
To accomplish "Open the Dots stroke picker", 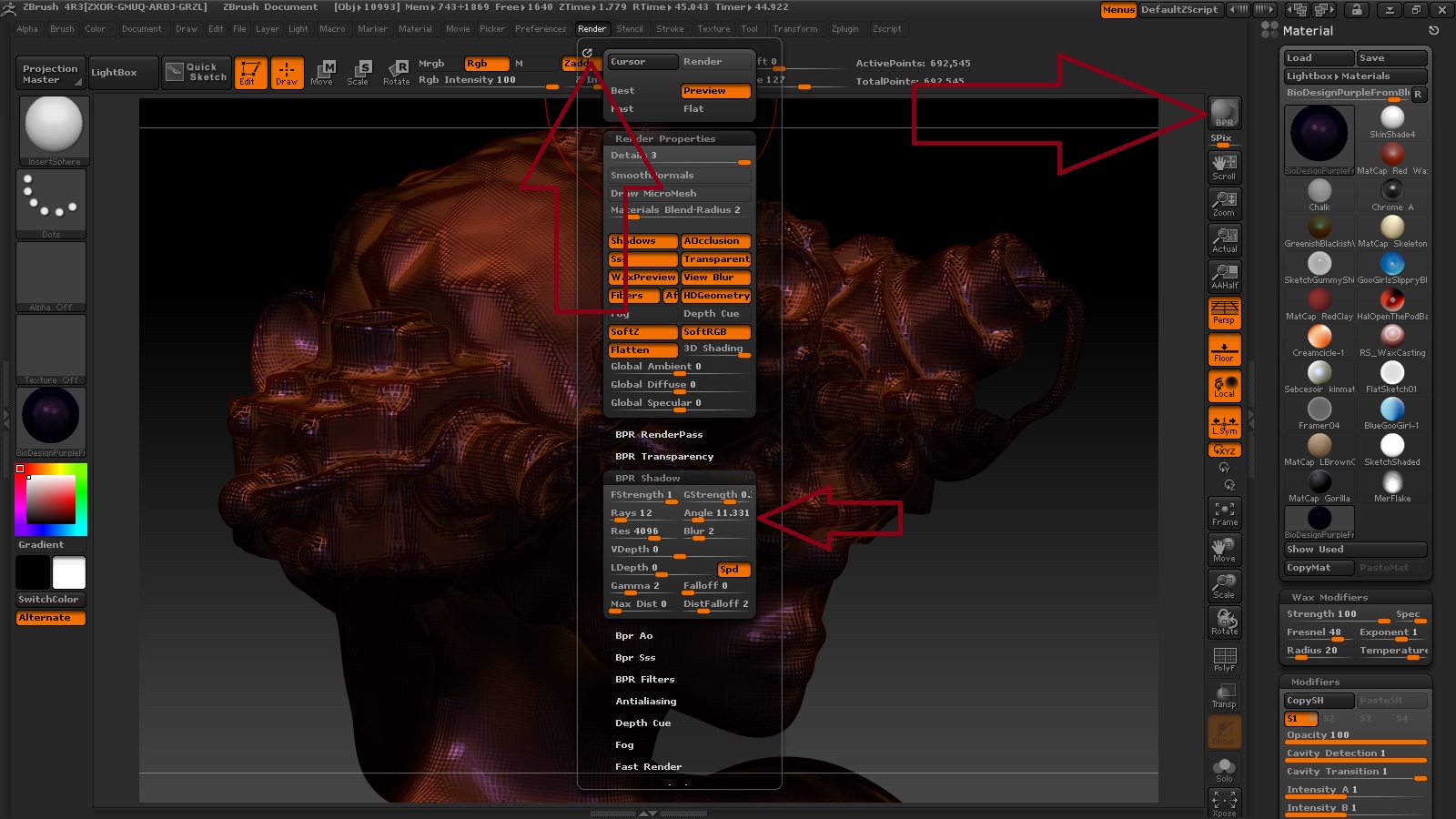I will pyautogui.click(x=51, y=204).
